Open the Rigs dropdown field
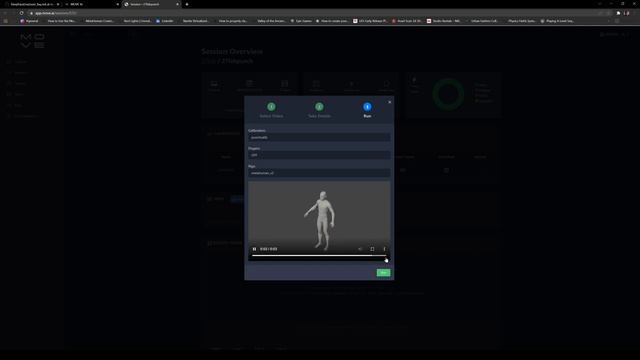Screen dimensions: 640x360 [319, 173]
